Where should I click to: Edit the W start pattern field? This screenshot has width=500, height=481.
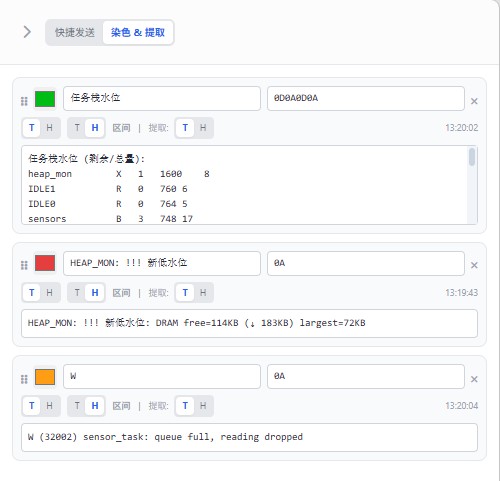[x=162, y=376]
